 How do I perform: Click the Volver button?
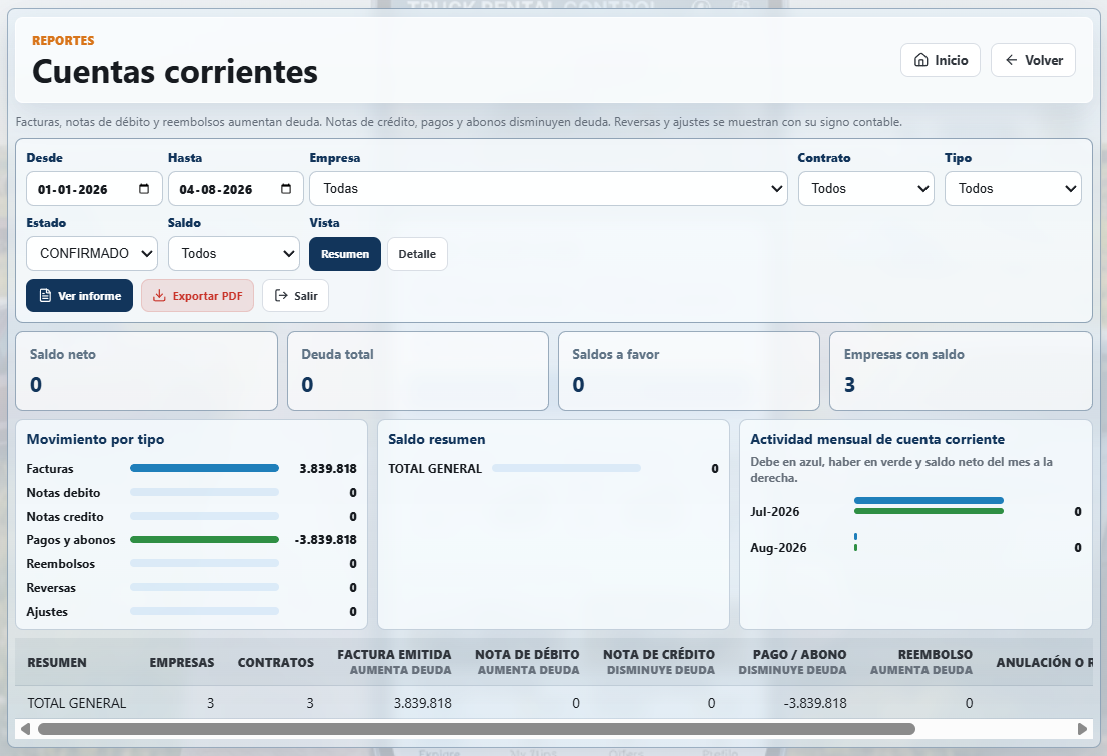point(1034,60)
